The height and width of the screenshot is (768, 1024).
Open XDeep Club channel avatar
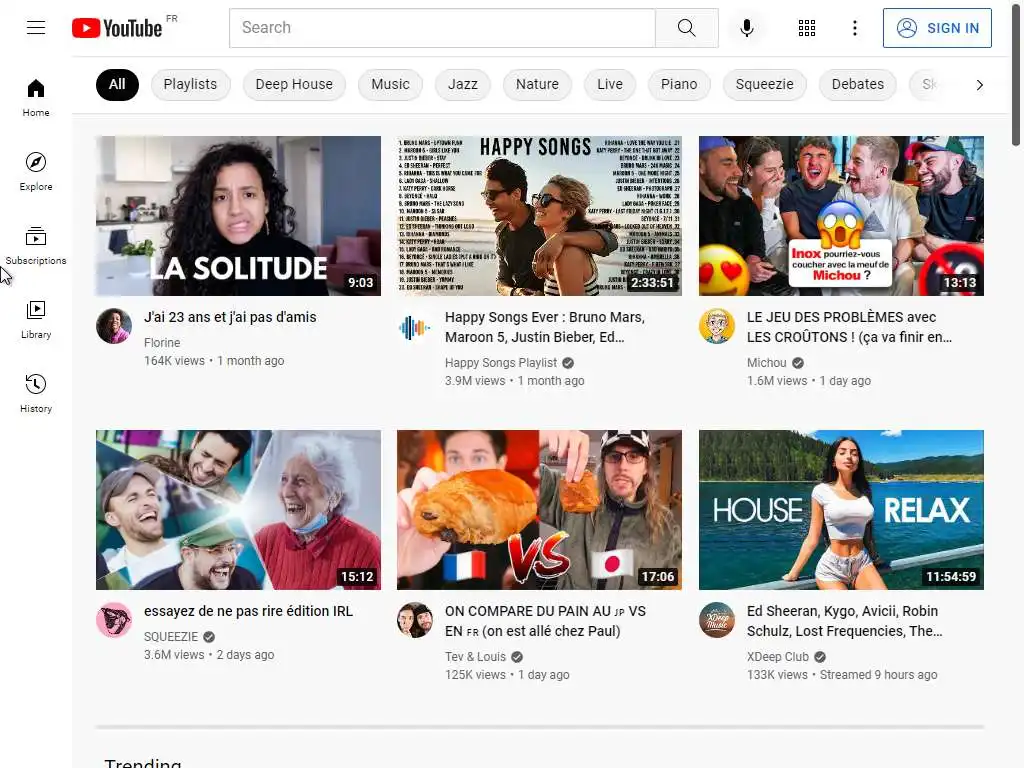click(716, 620)
